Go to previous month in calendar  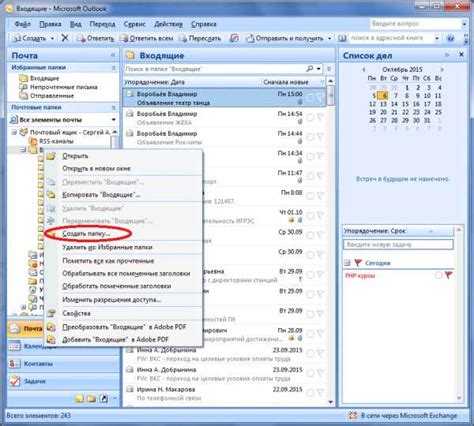364,70
